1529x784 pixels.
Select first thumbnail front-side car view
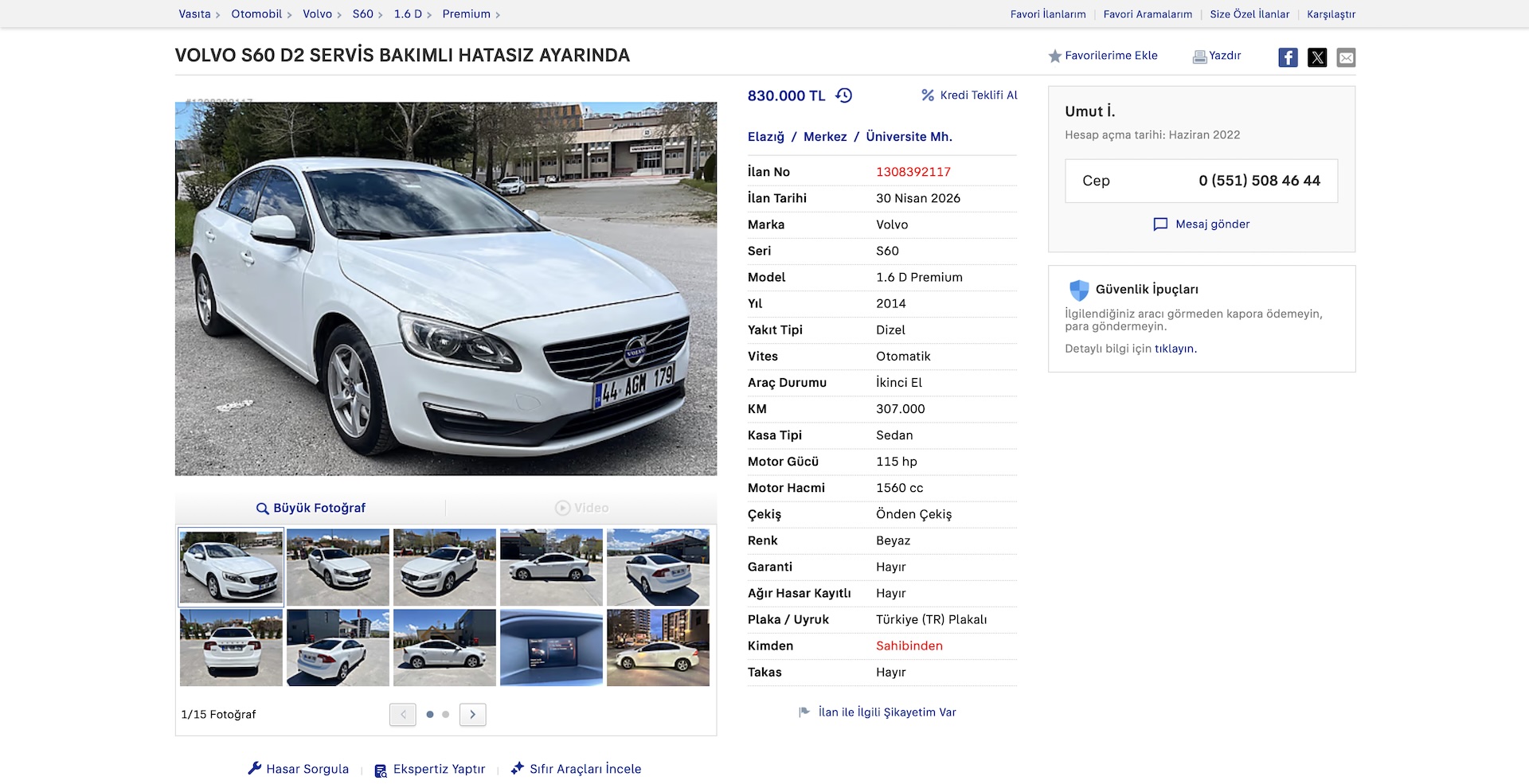[231, 568]
